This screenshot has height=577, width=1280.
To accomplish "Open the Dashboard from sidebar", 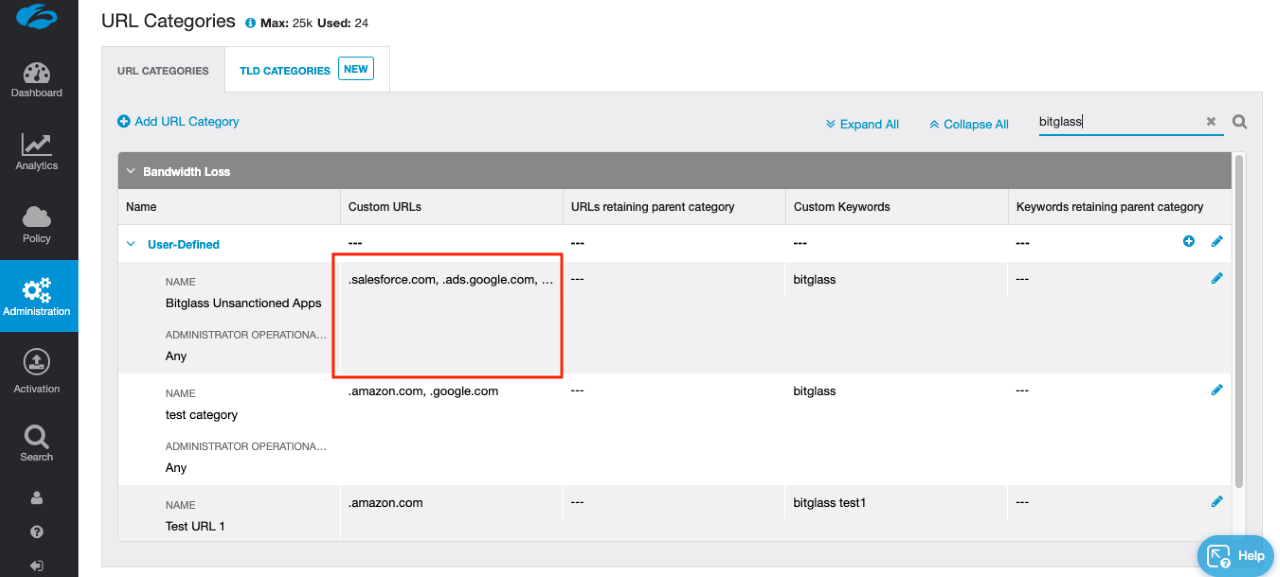I will pyautogui.click(x=37, y=80).
